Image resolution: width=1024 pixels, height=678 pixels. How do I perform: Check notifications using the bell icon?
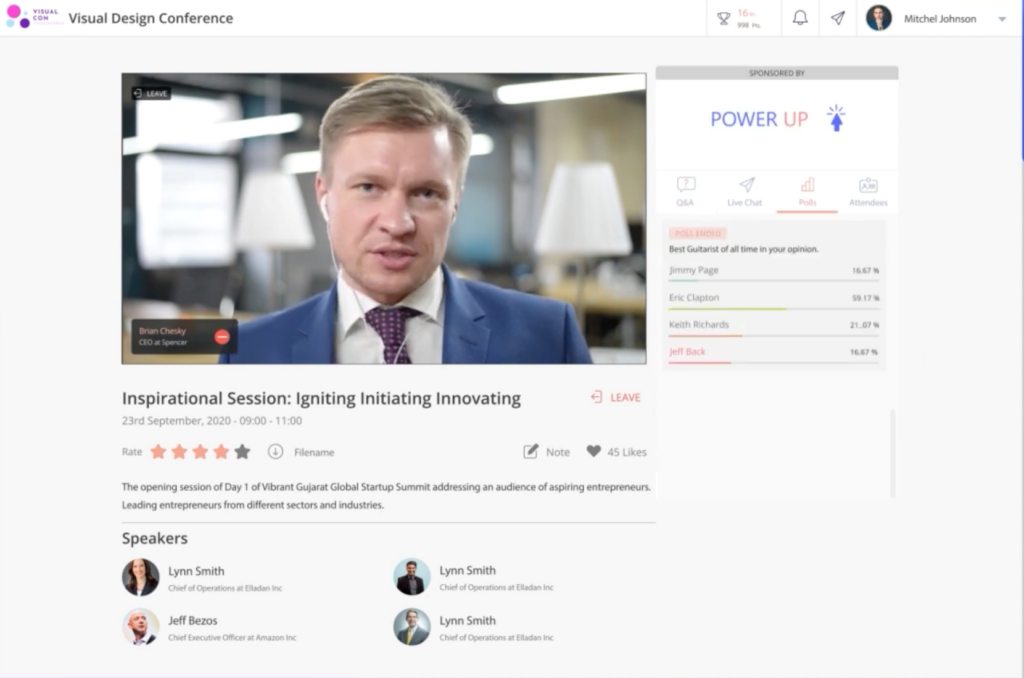click(x=799, y=18)
